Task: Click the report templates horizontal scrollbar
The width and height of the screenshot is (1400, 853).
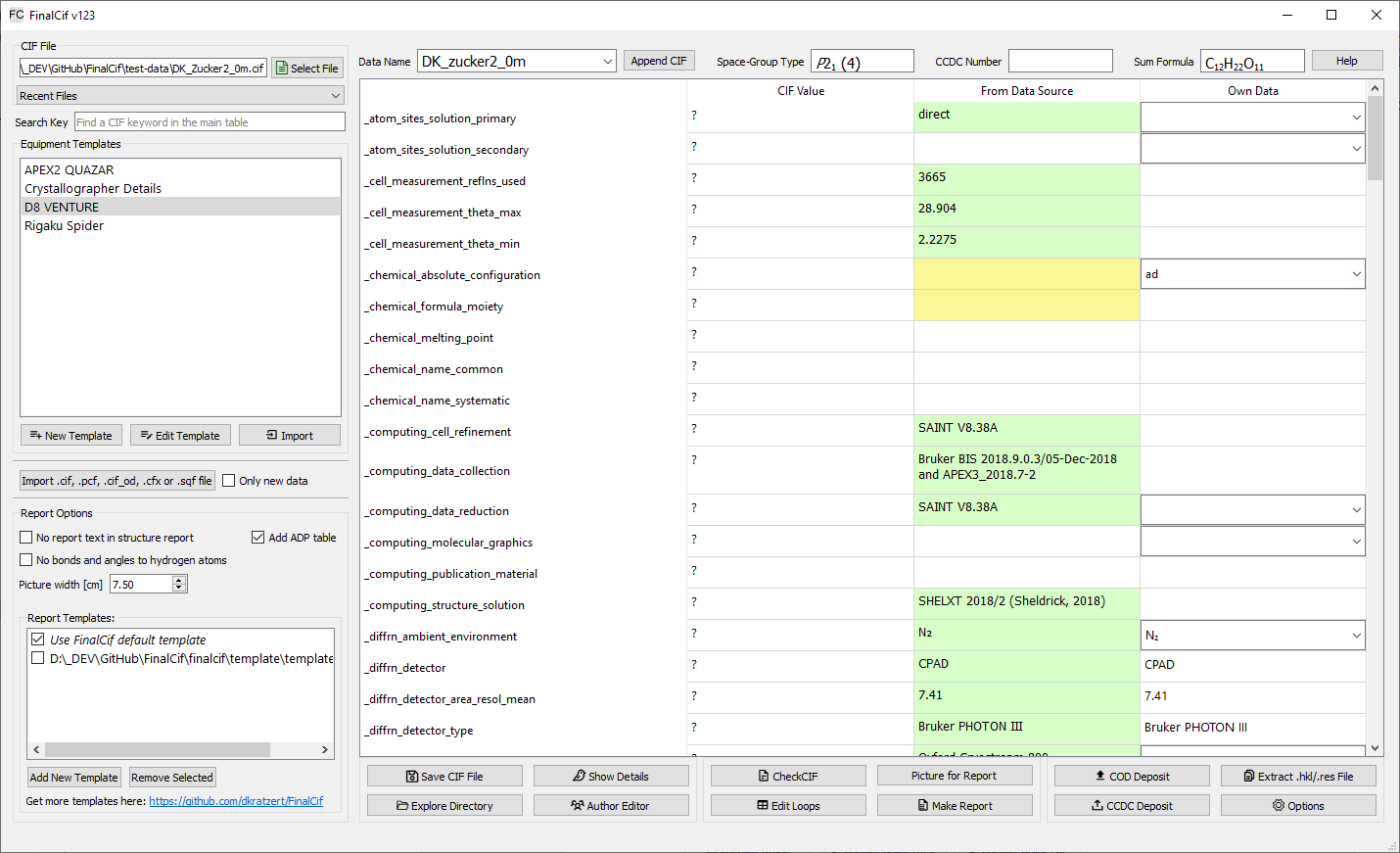Action: pyautogui.click(x=157, y=749)
